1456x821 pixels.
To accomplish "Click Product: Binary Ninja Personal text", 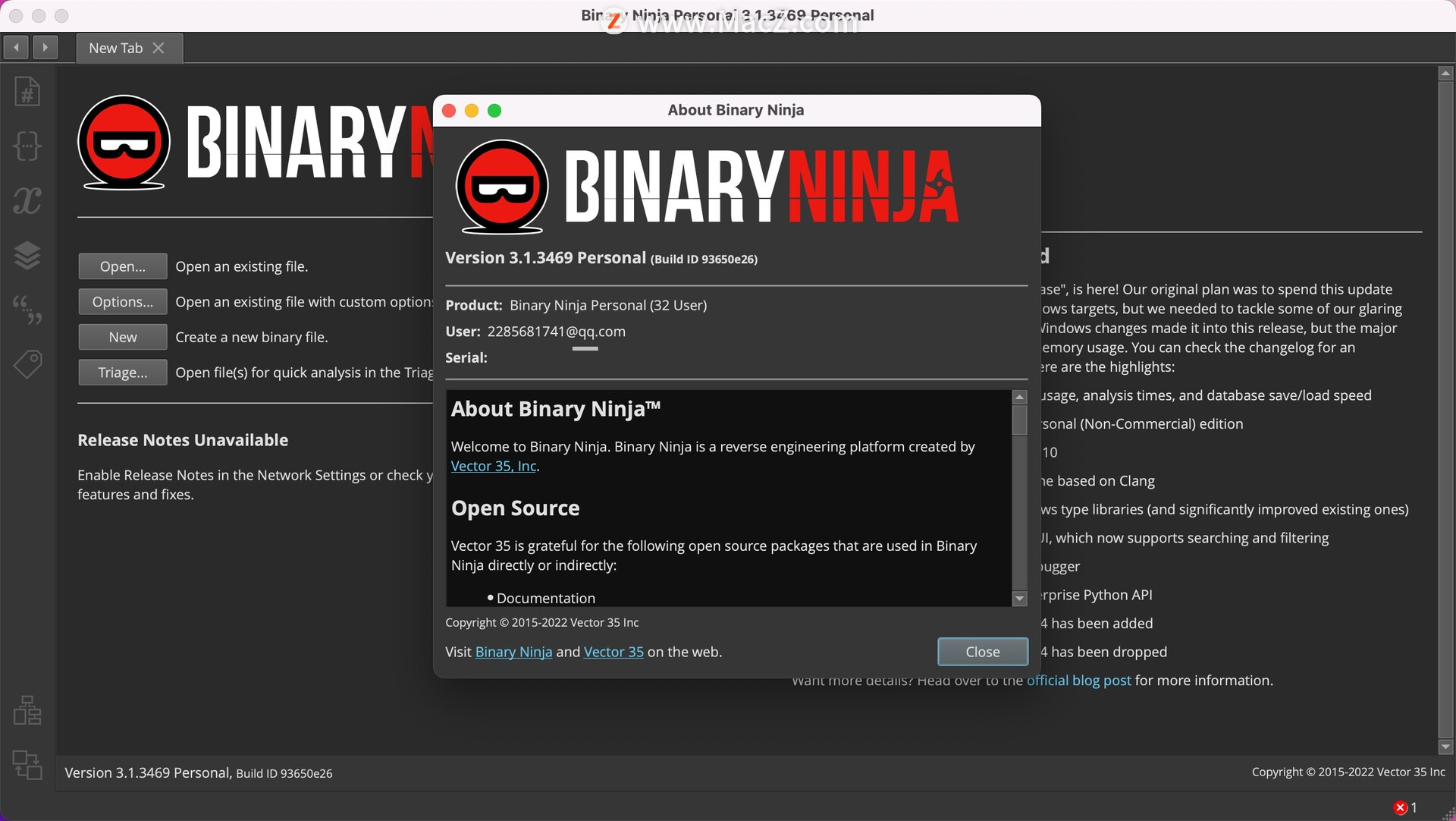I will 576,305.
